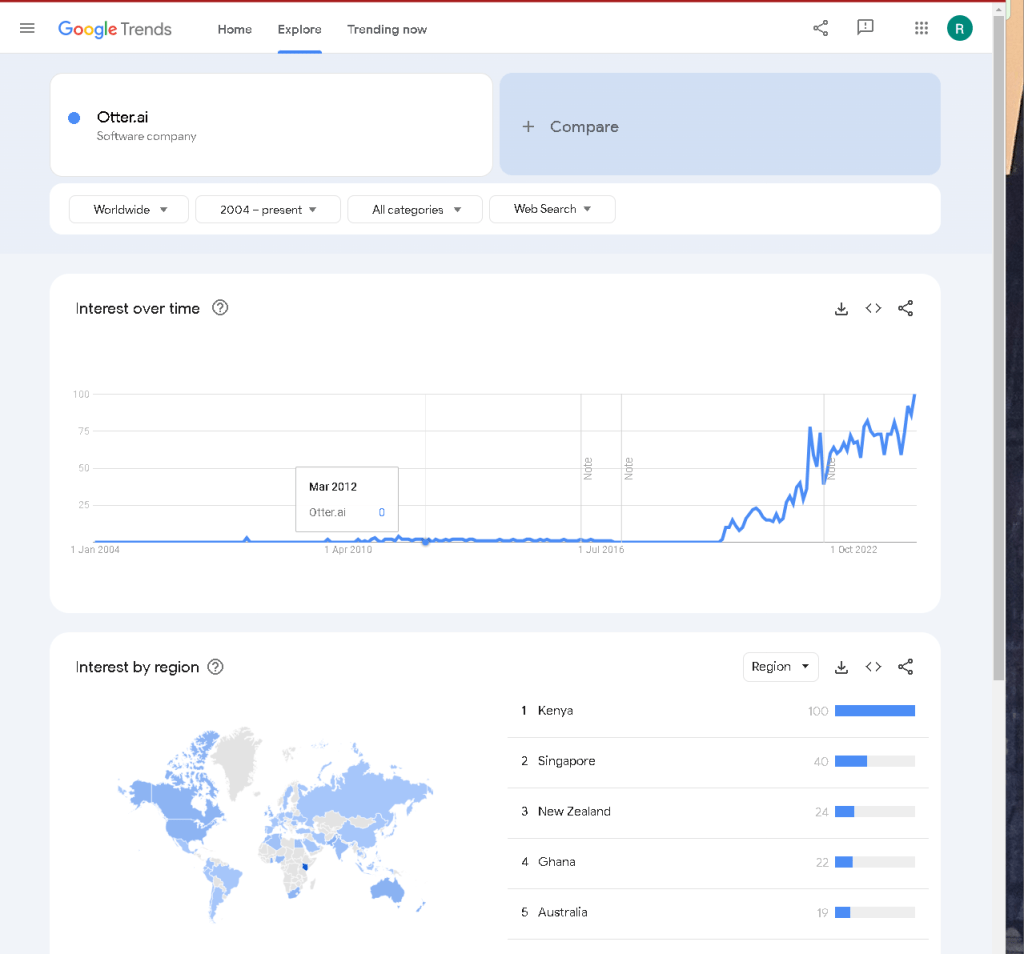The height and width of the screenshot is (954, 1024).
Task: Click the chart peak at value 100
Action: [914, 395]
